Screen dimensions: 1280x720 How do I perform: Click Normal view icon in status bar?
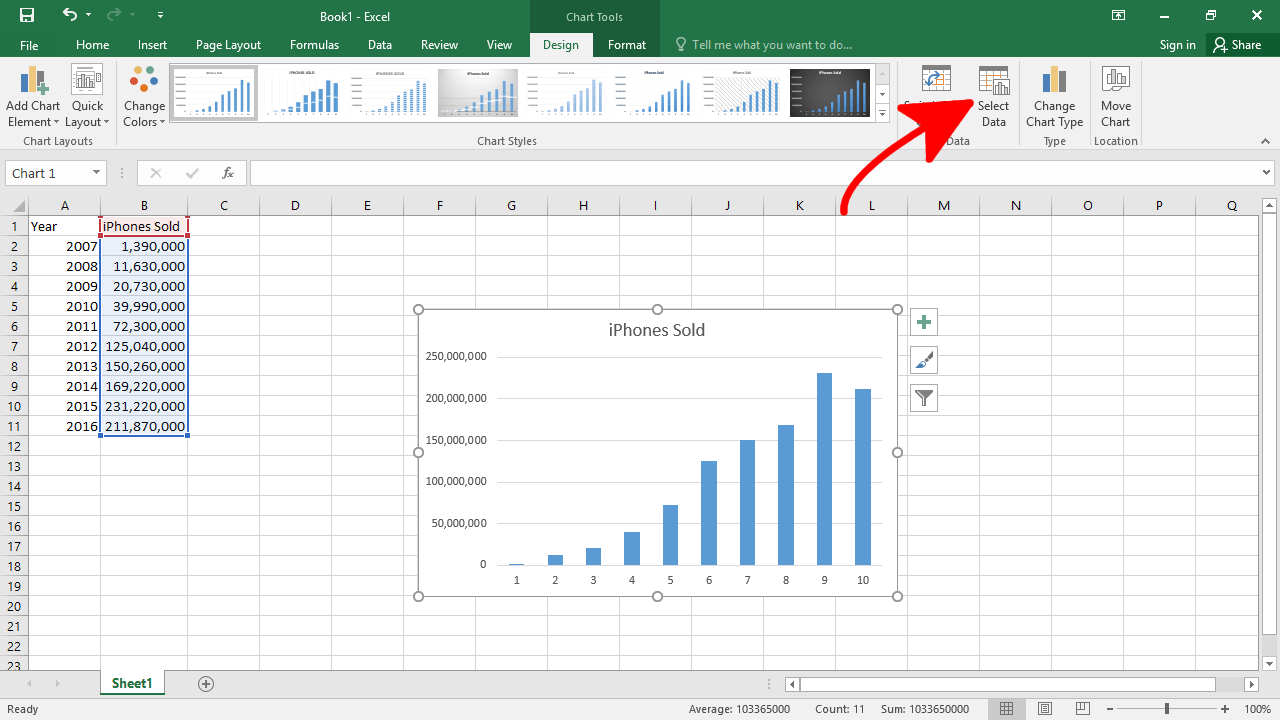click(1008, 709)
